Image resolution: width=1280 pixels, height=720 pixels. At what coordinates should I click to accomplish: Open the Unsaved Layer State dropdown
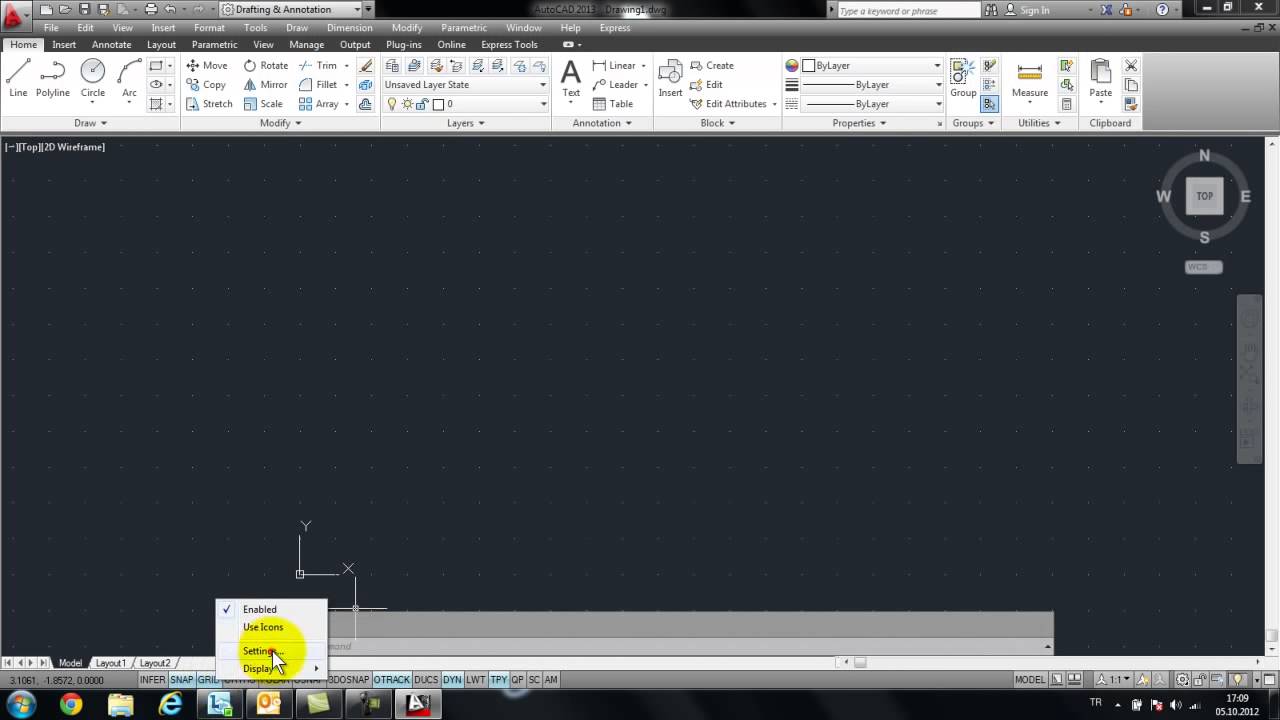point(466,85)
